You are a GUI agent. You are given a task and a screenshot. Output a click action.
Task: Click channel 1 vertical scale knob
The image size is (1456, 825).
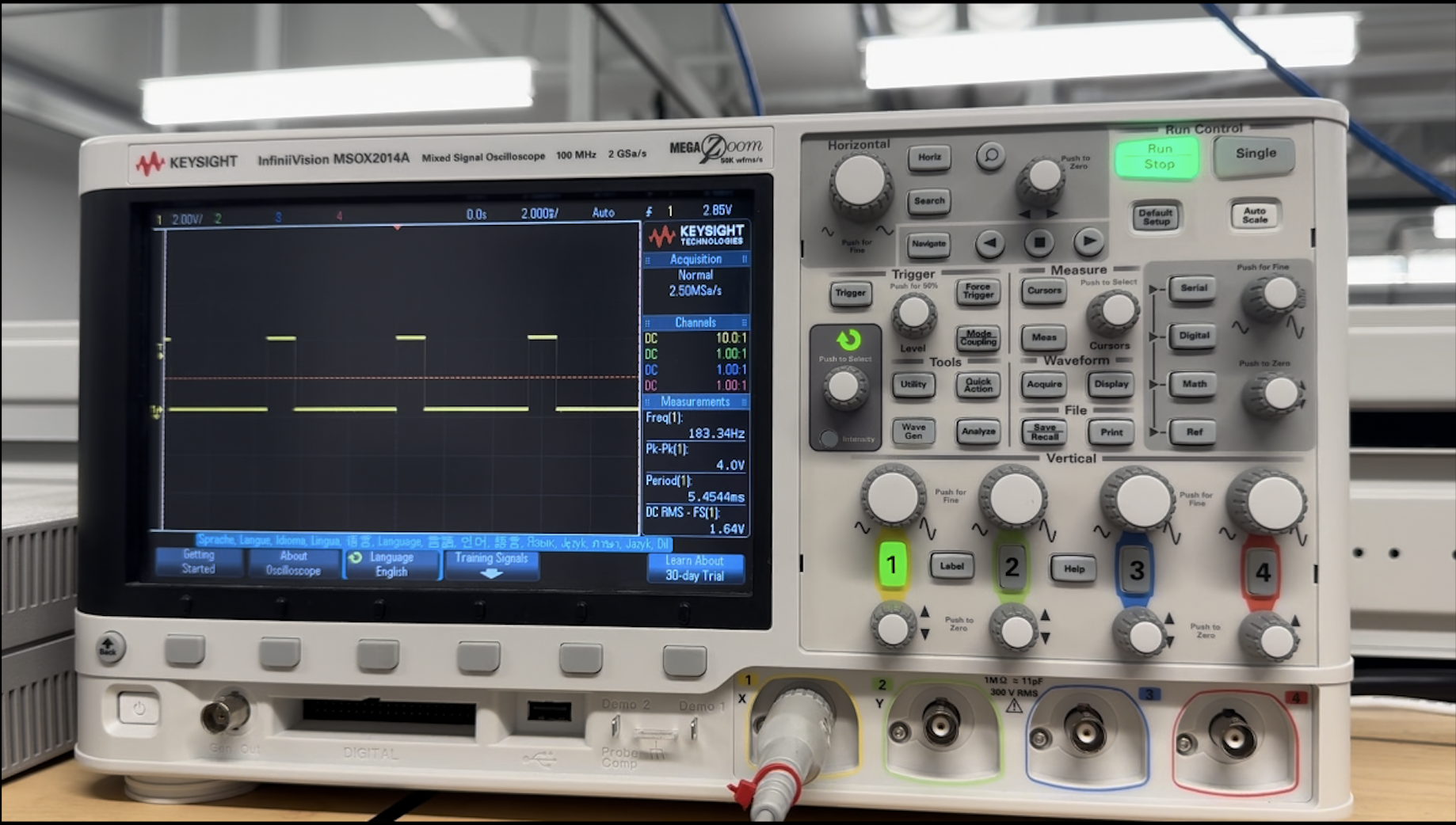(893, 497)
